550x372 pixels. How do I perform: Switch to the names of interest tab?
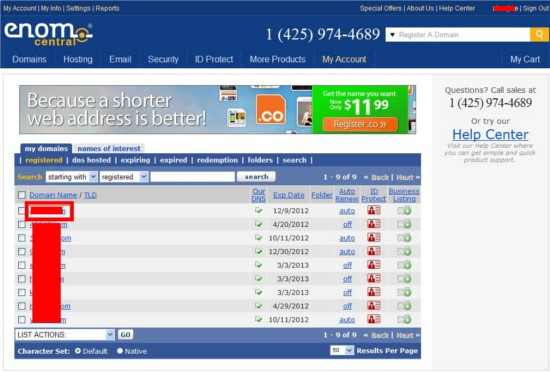(x=109, y=149)
